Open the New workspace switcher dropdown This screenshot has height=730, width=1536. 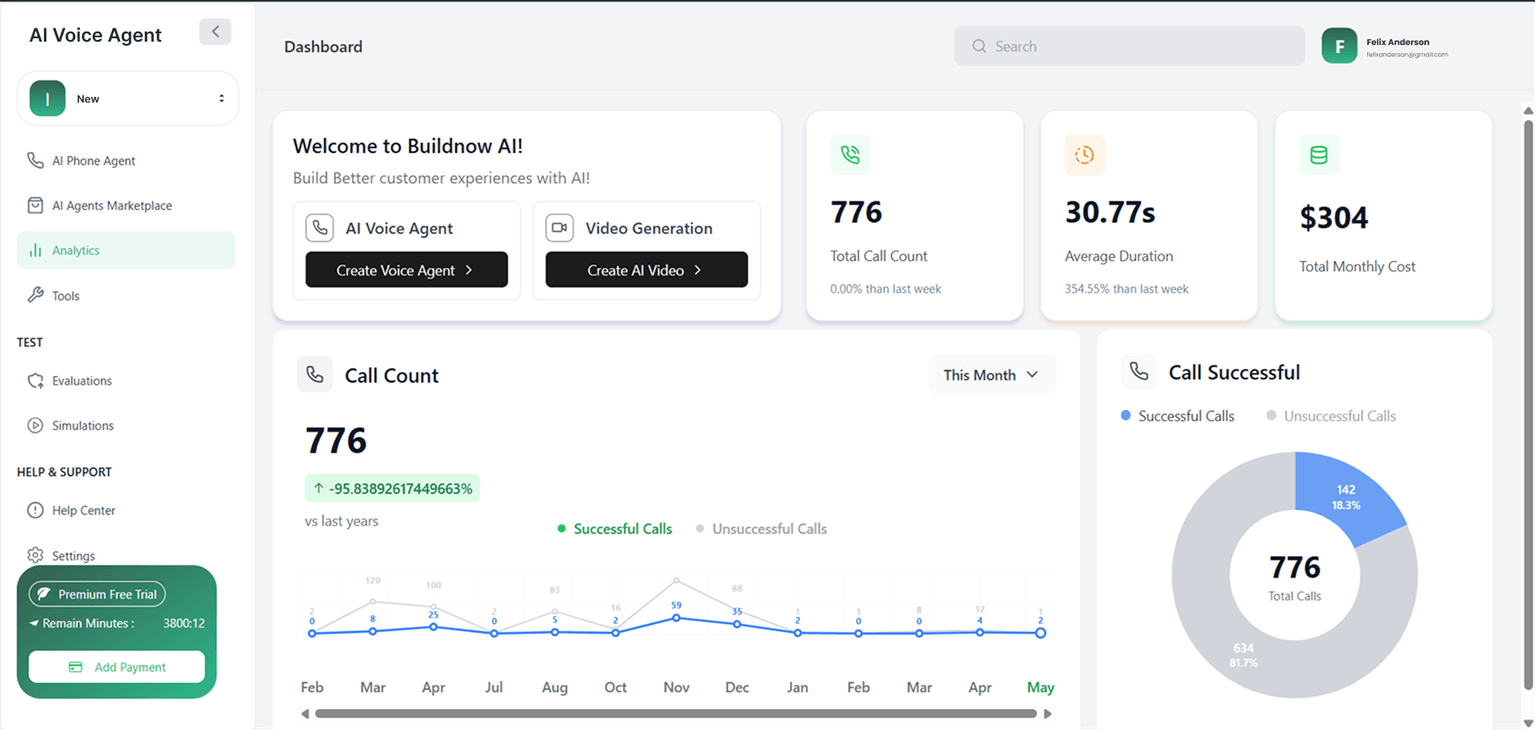[x=128, y=99]
